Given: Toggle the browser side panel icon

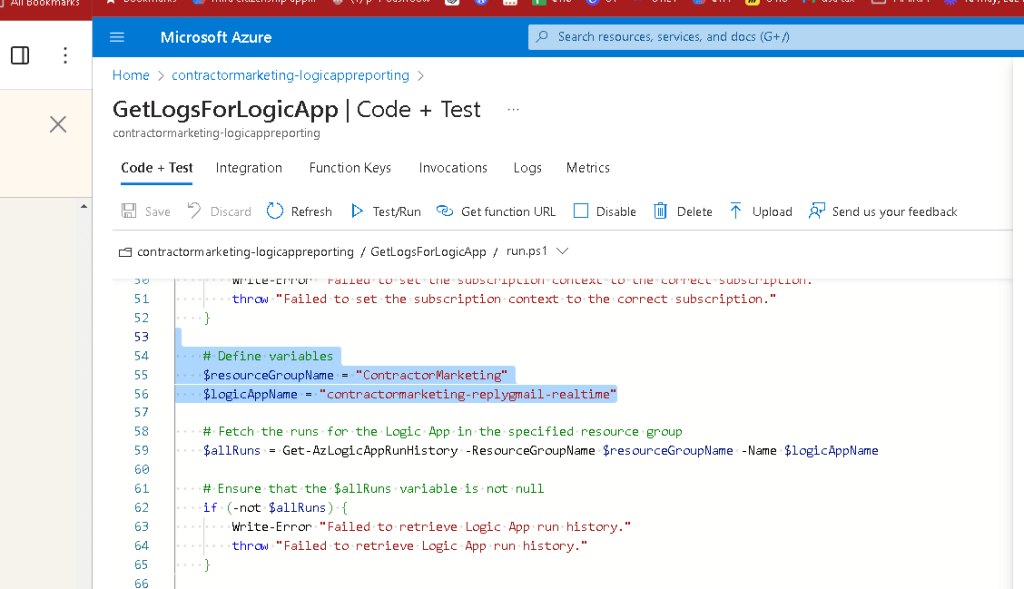Looking at the screenshot, I should (x=20, y=56).
